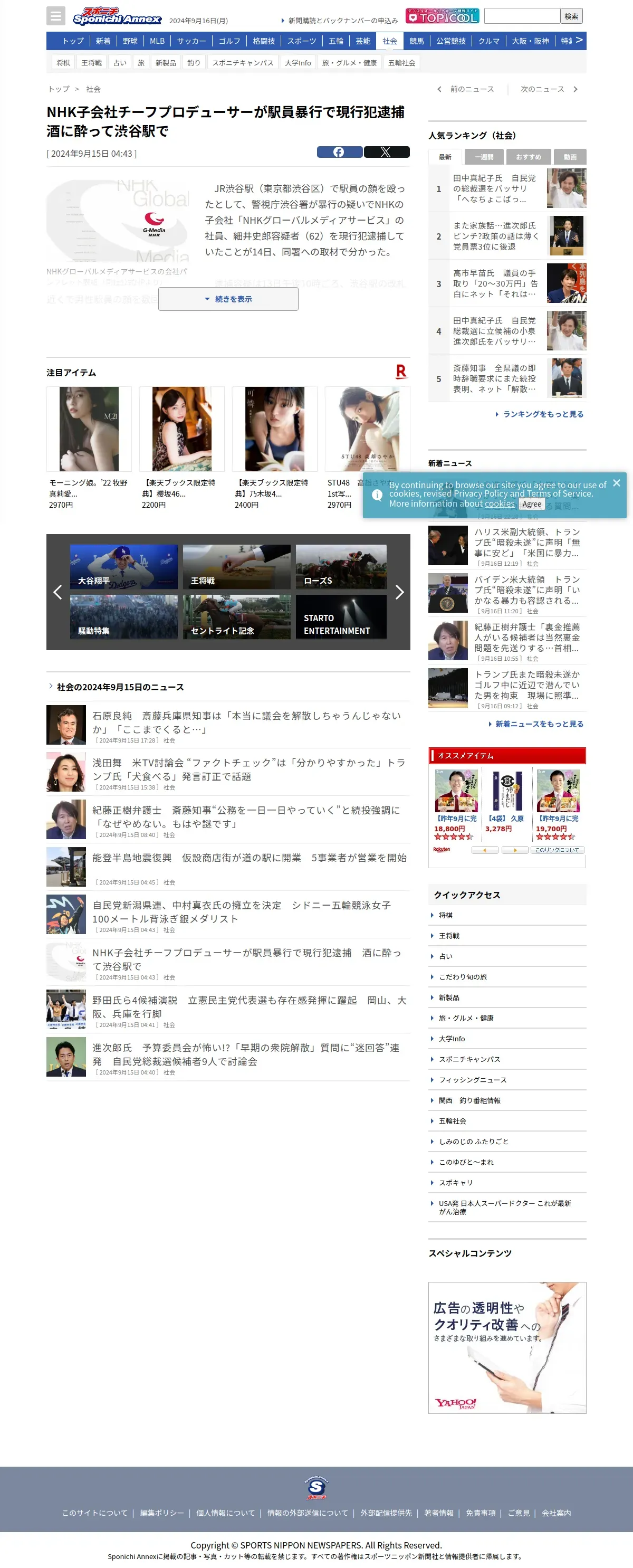Viewport: 633px width, 1568px height.
Task: Switch ranking to 動画 tab
Action: 570,157
